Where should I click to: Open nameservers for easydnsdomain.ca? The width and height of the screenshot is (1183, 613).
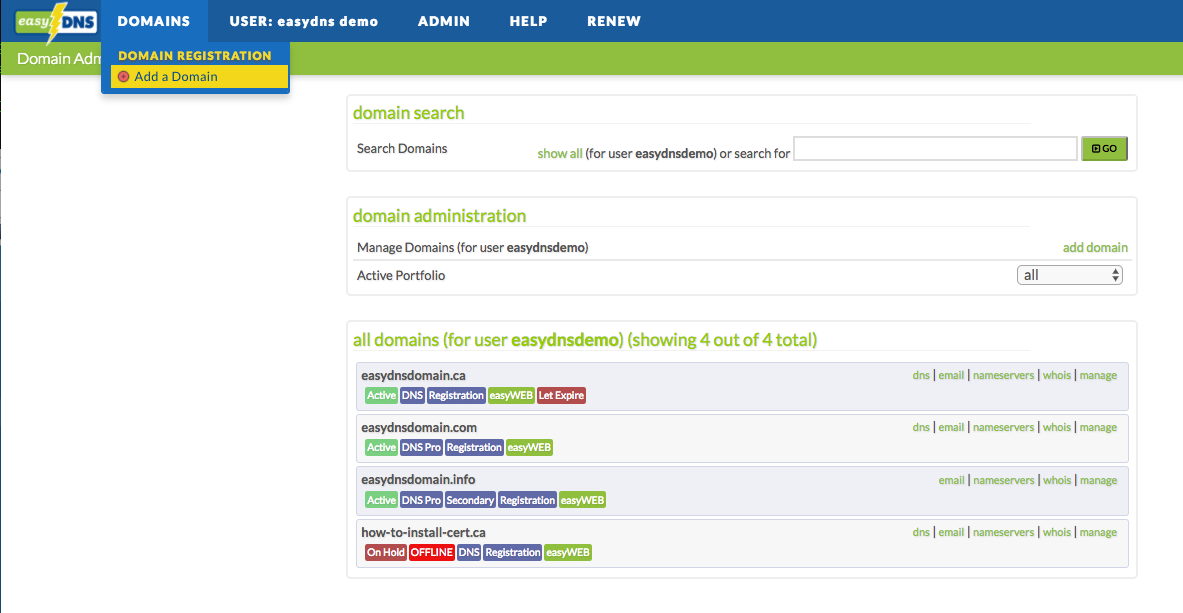coord(1003,375)
